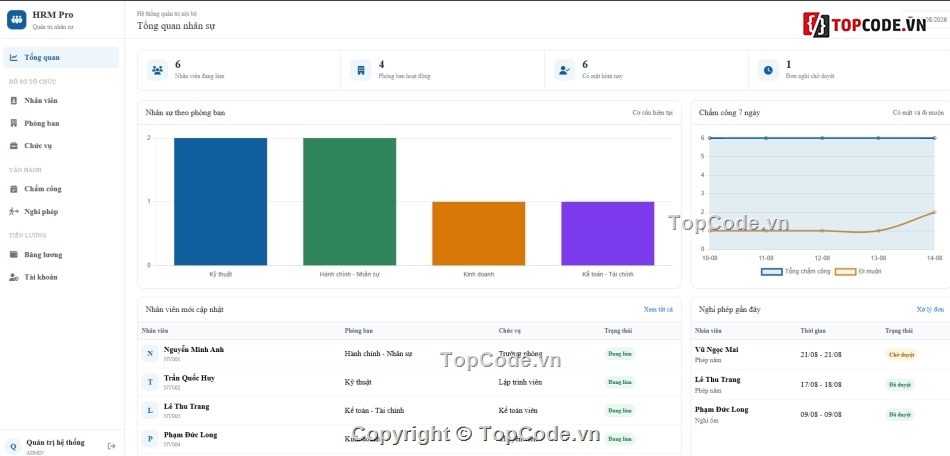Viewport: 950px width, 456px height.
Task: Click Kế toán viên position cell
Action: (518, 411)
